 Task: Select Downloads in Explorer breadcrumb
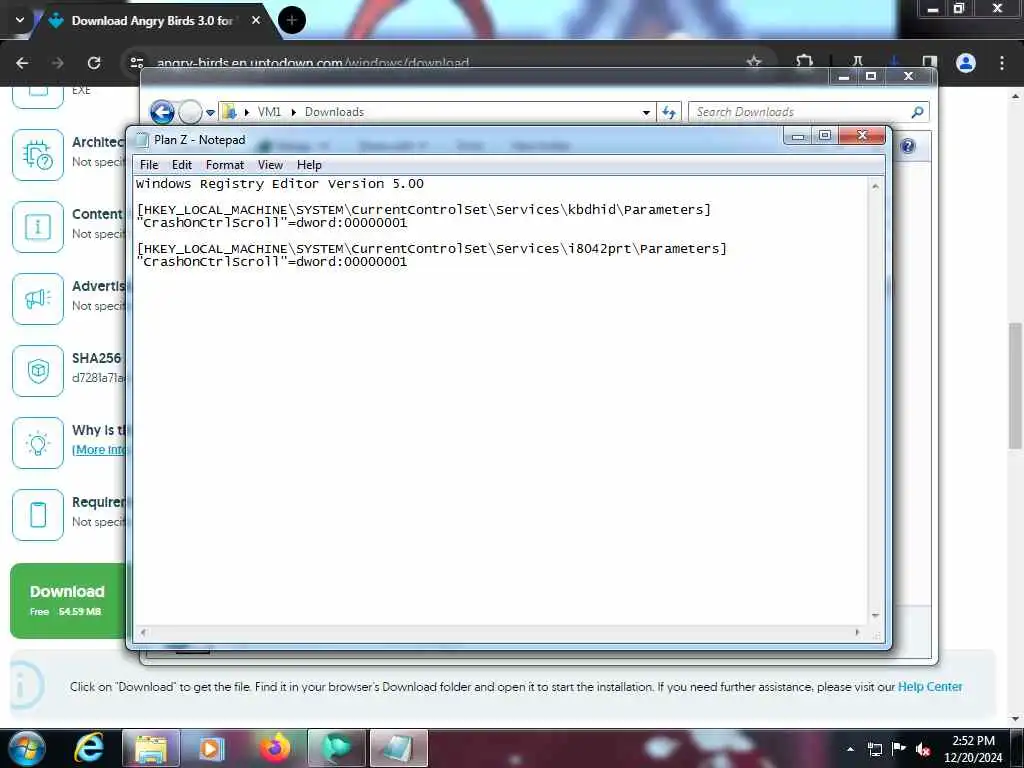coord(334,112)
